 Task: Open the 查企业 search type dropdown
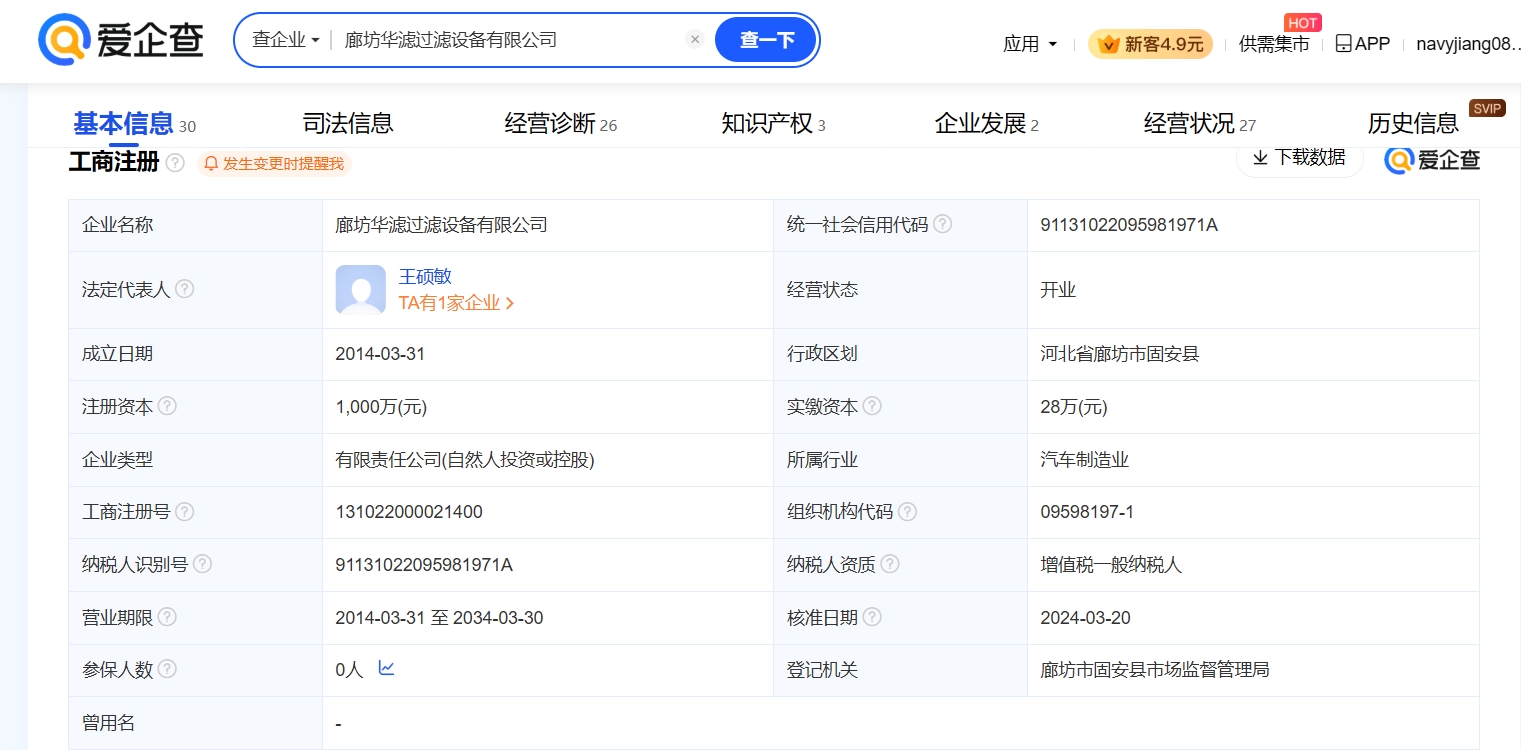tap(285, 40)
